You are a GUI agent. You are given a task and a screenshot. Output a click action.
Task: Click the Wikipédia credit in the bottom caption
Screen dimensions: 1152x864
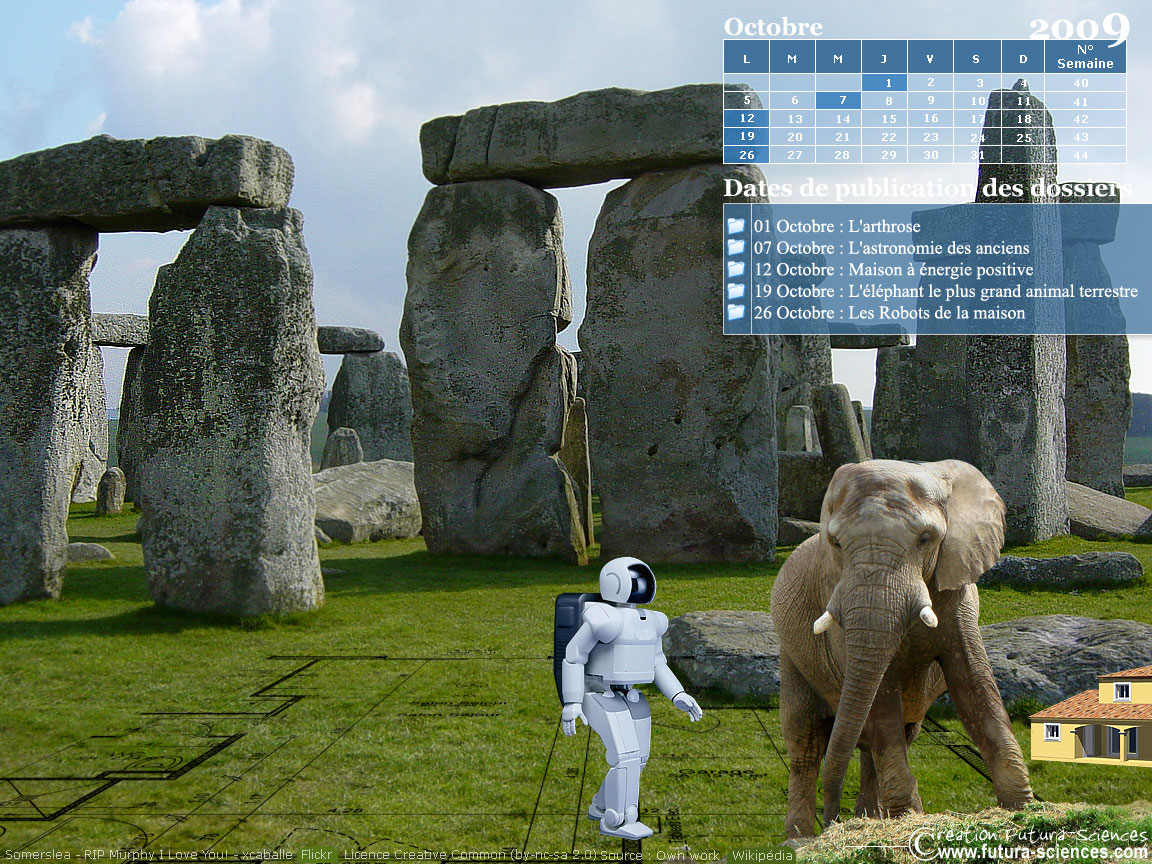(x=761, y=855)
